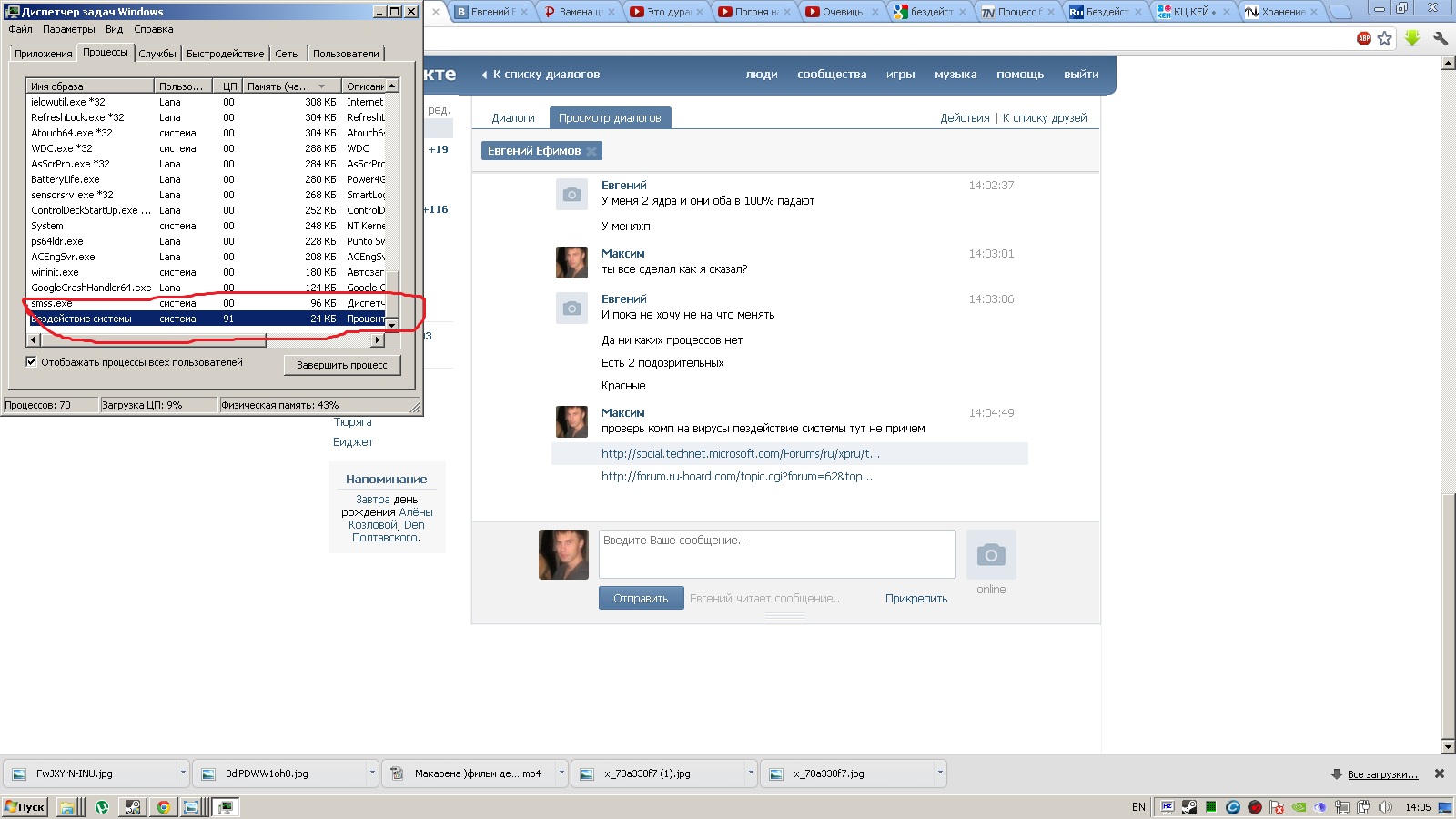Viewport: 1456px width, 819px height.
Task: Switch to the Быстродействие tab
Action: [x=226, y=54]
